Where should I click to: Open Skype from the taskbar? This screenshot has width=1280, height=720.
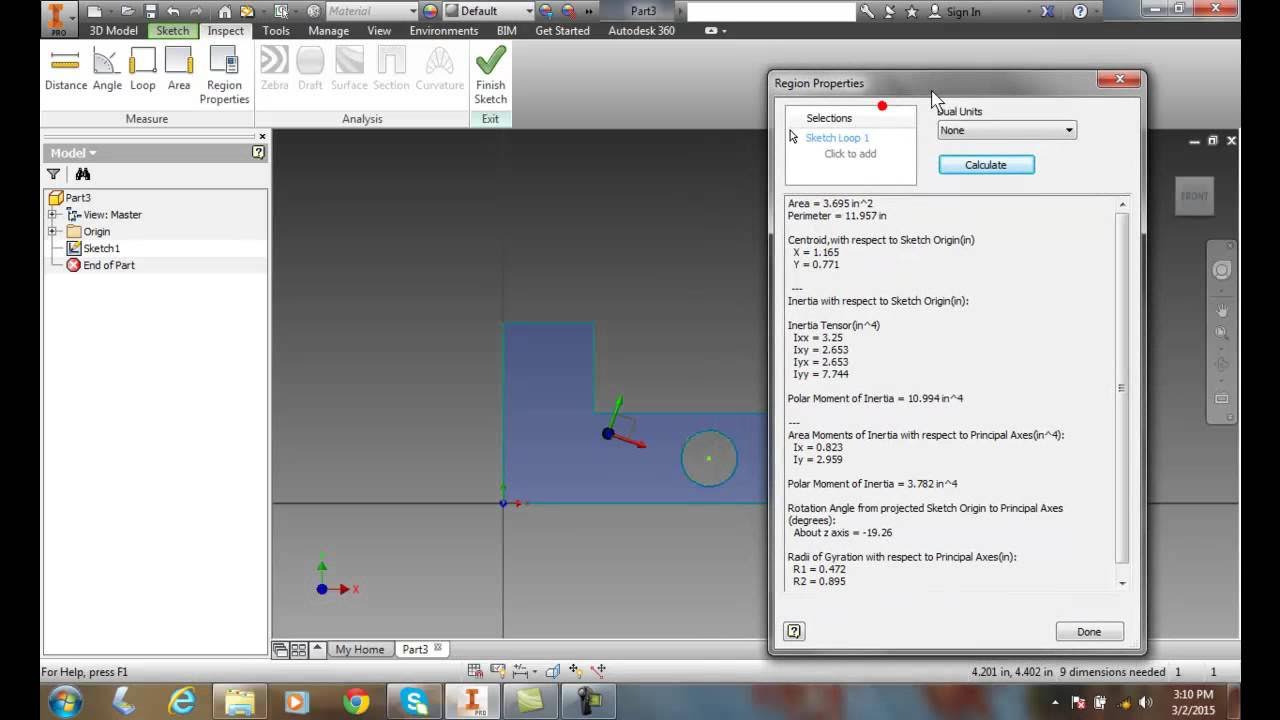tap(415, 702)
